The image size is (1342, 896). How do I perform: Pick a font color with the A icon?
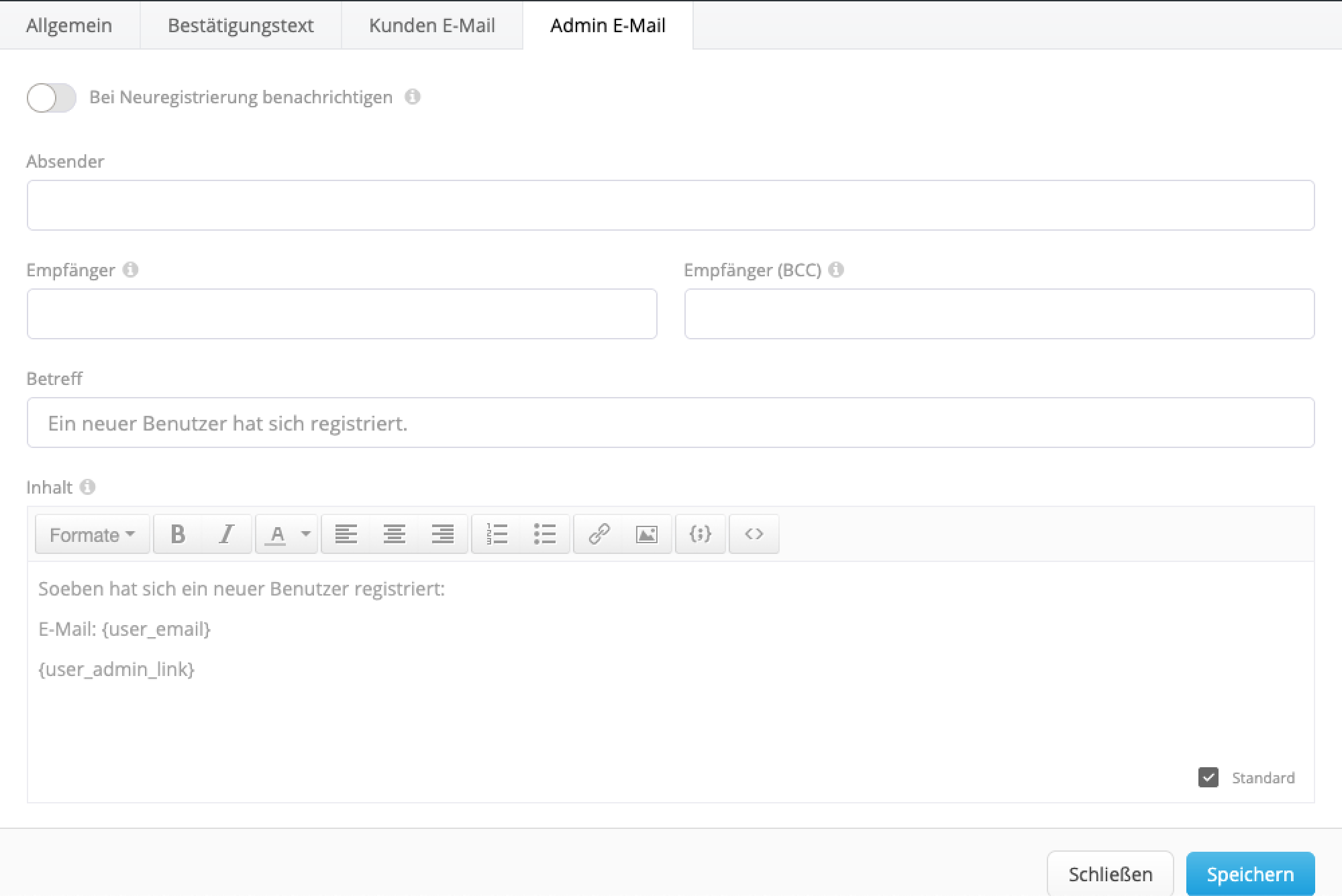click(277, 535)
